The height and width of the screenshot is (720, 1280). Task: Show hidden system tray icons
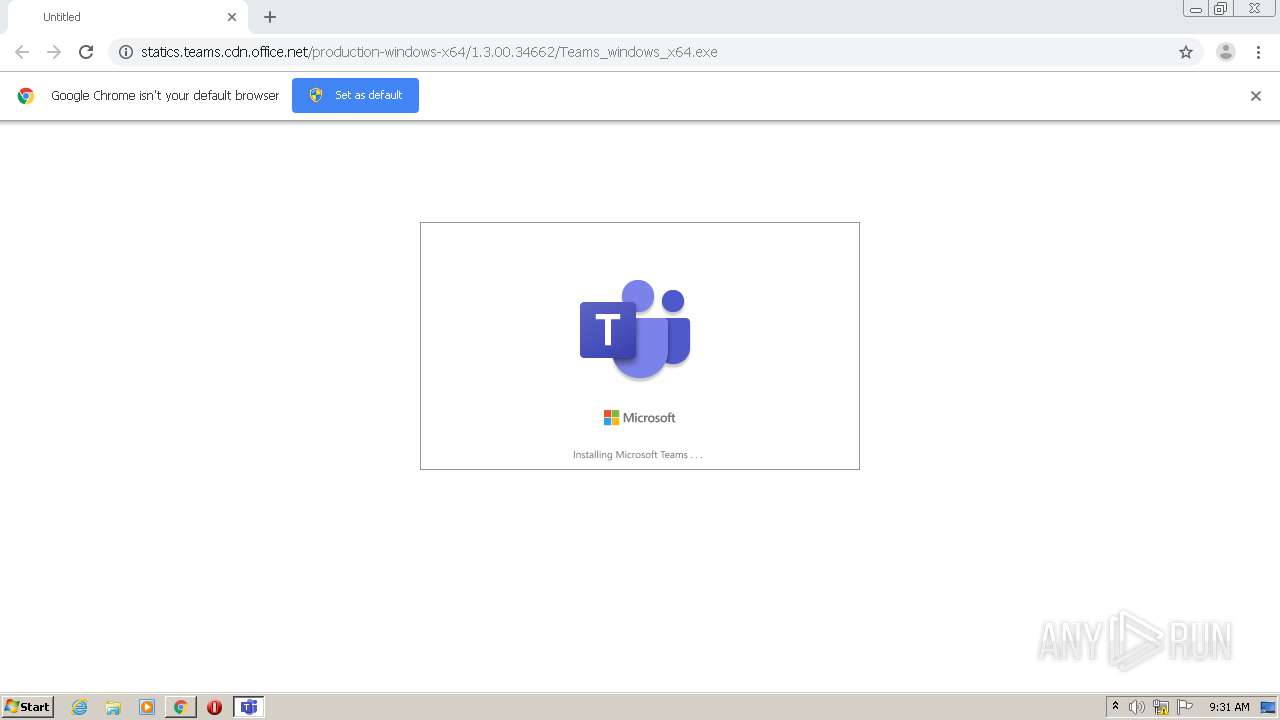pyautogui.click(x=1116, y=707)
